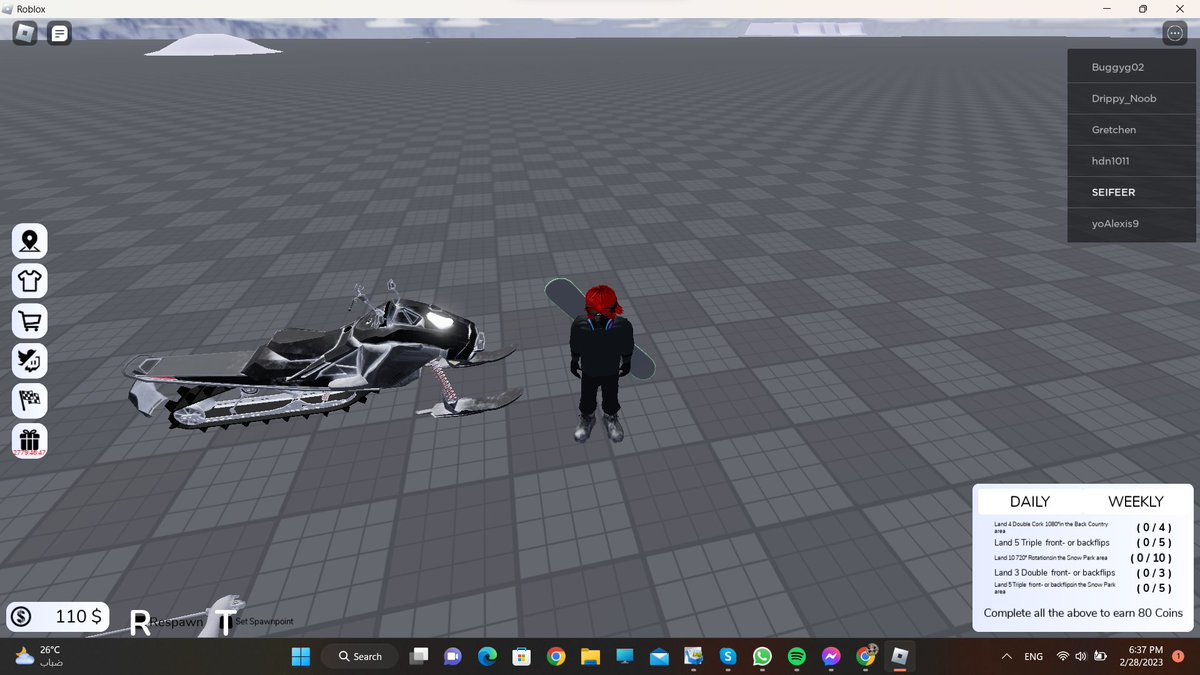The height and width of the screenshot is (675, 1200).
Task: Click the Set Spawnpoint label
Action: tap(264, 622)
